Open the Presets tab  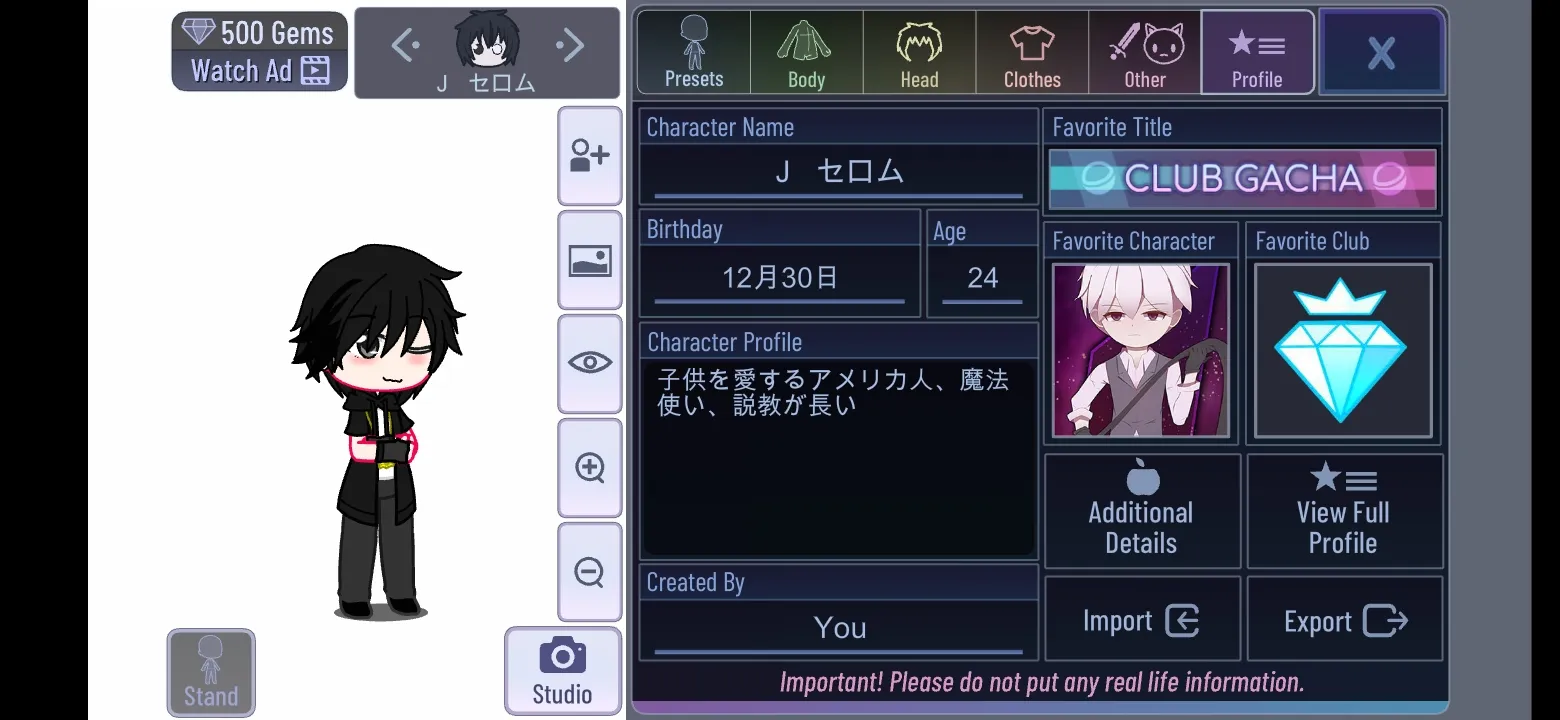coord(694,52)
